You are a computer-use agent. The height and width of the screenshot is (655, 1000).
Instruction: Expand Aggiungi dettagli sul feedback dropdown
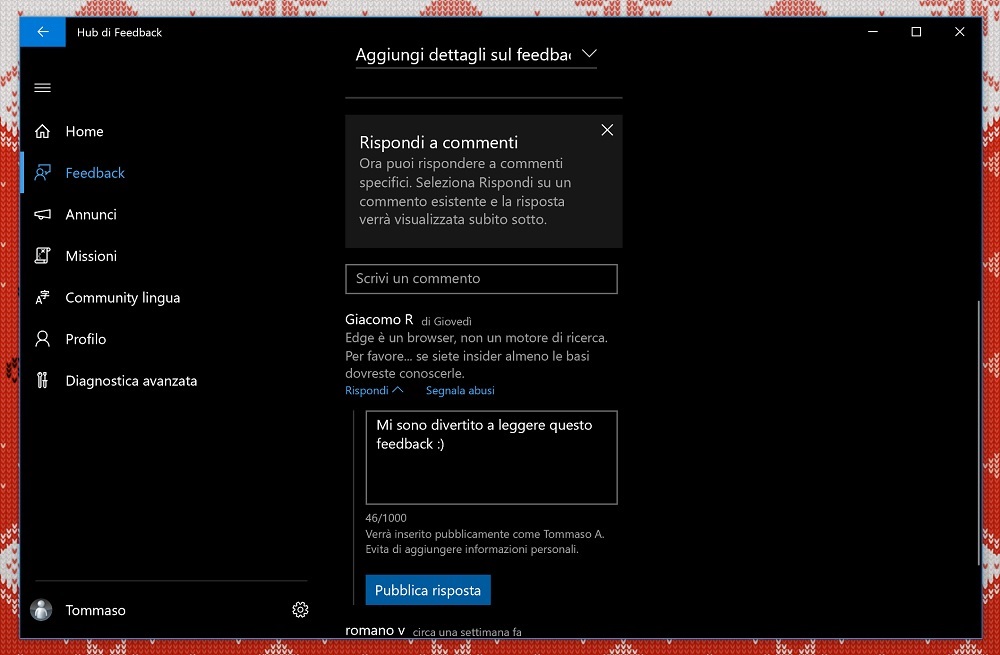[x=476, y=55]
